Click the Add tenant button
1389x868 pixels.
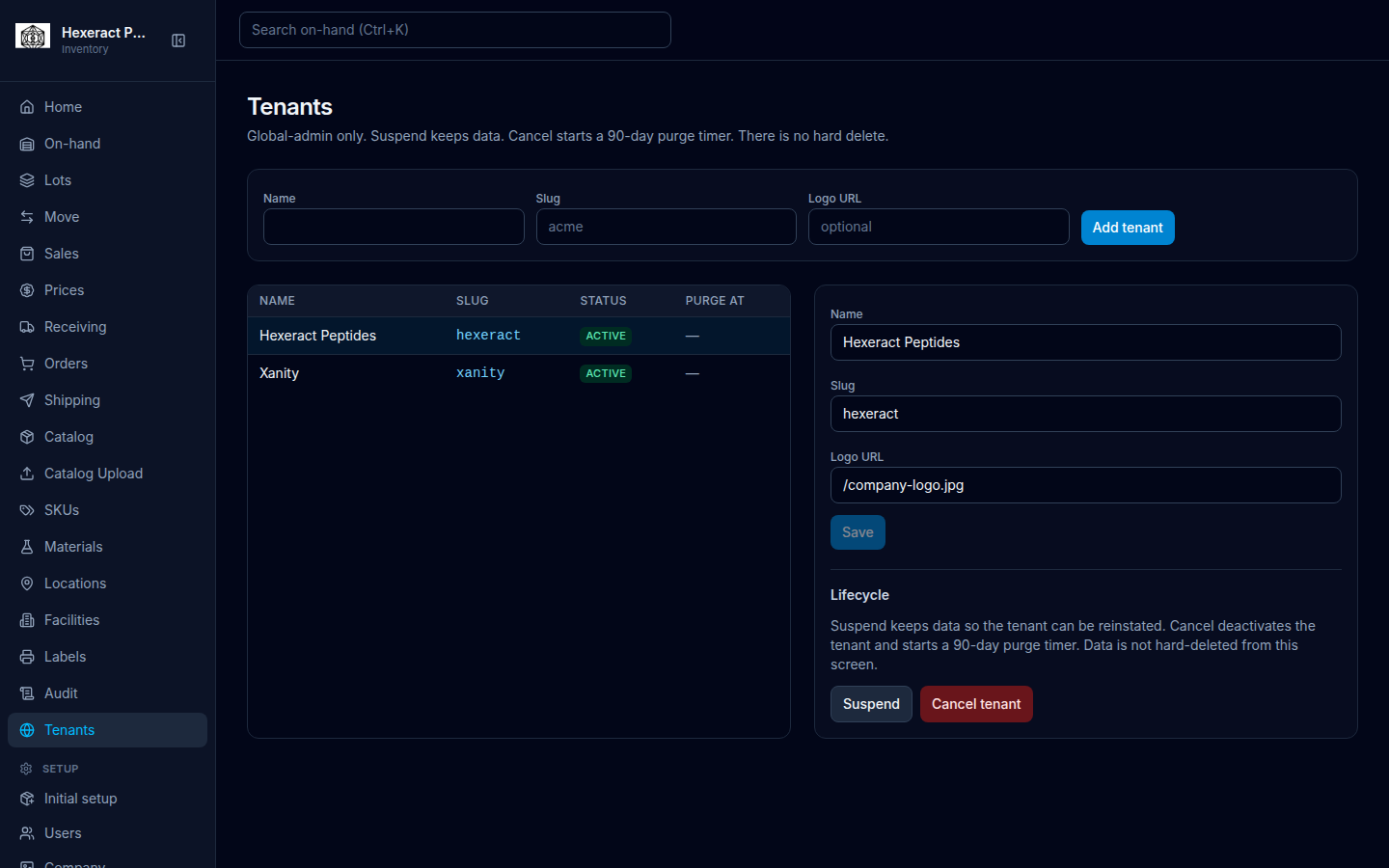1128,228
